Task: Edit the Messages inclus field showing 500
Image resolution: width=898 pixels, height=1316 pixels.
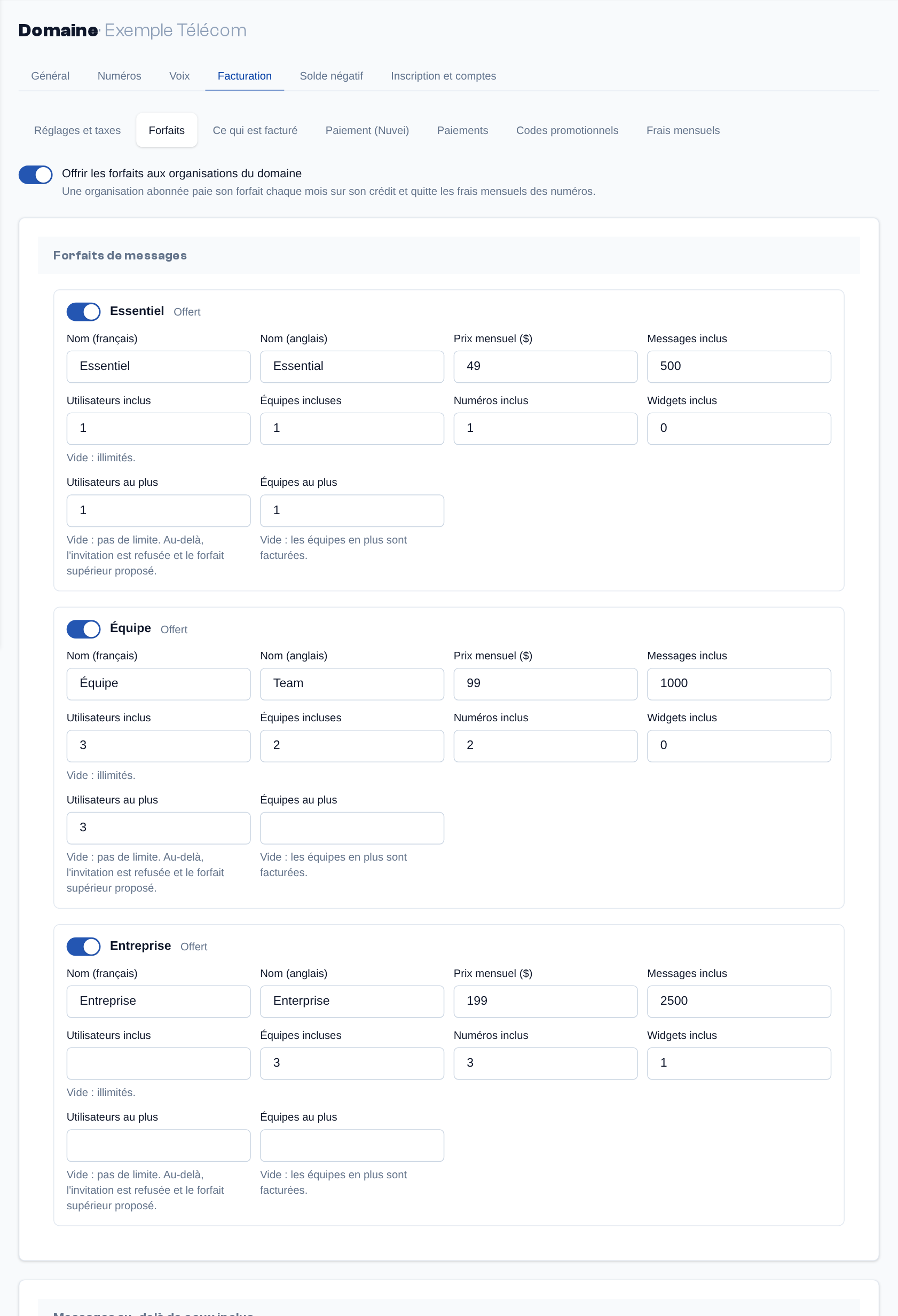Action: click(739, 366)
